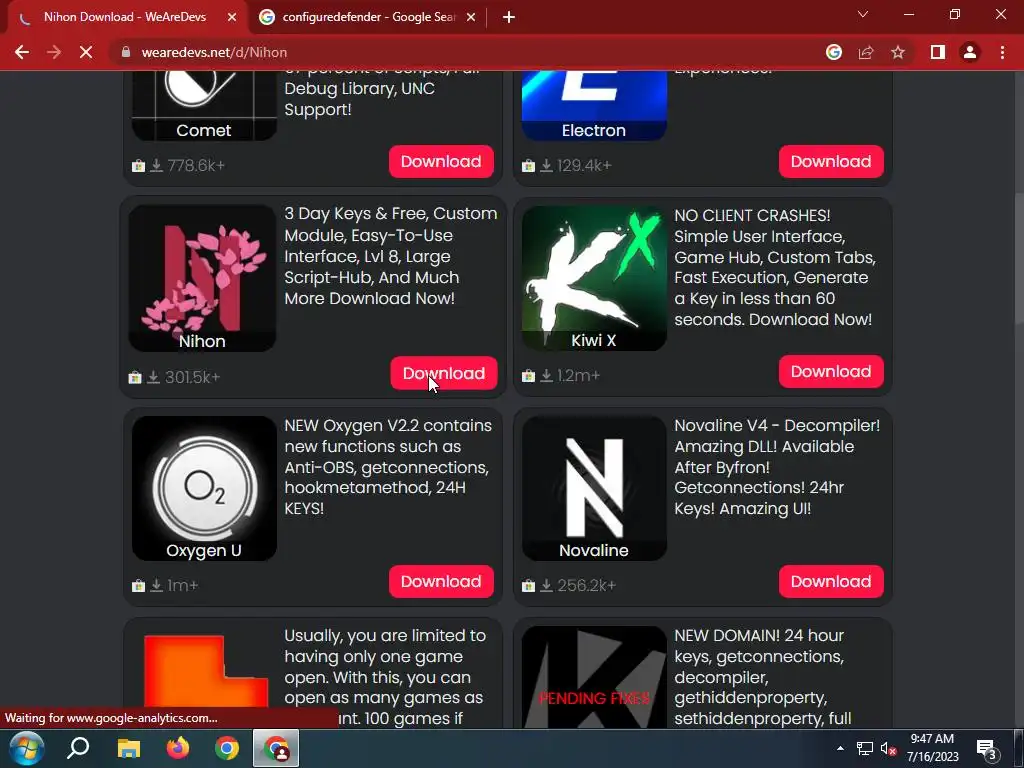1024x768 pixels.
Task: Click the browser forward arrow
Action: point(54,52)
